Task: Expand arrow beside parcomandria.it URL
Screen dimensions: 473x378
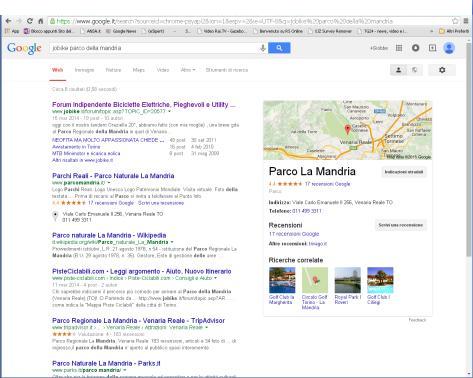Action: [109, 183]
